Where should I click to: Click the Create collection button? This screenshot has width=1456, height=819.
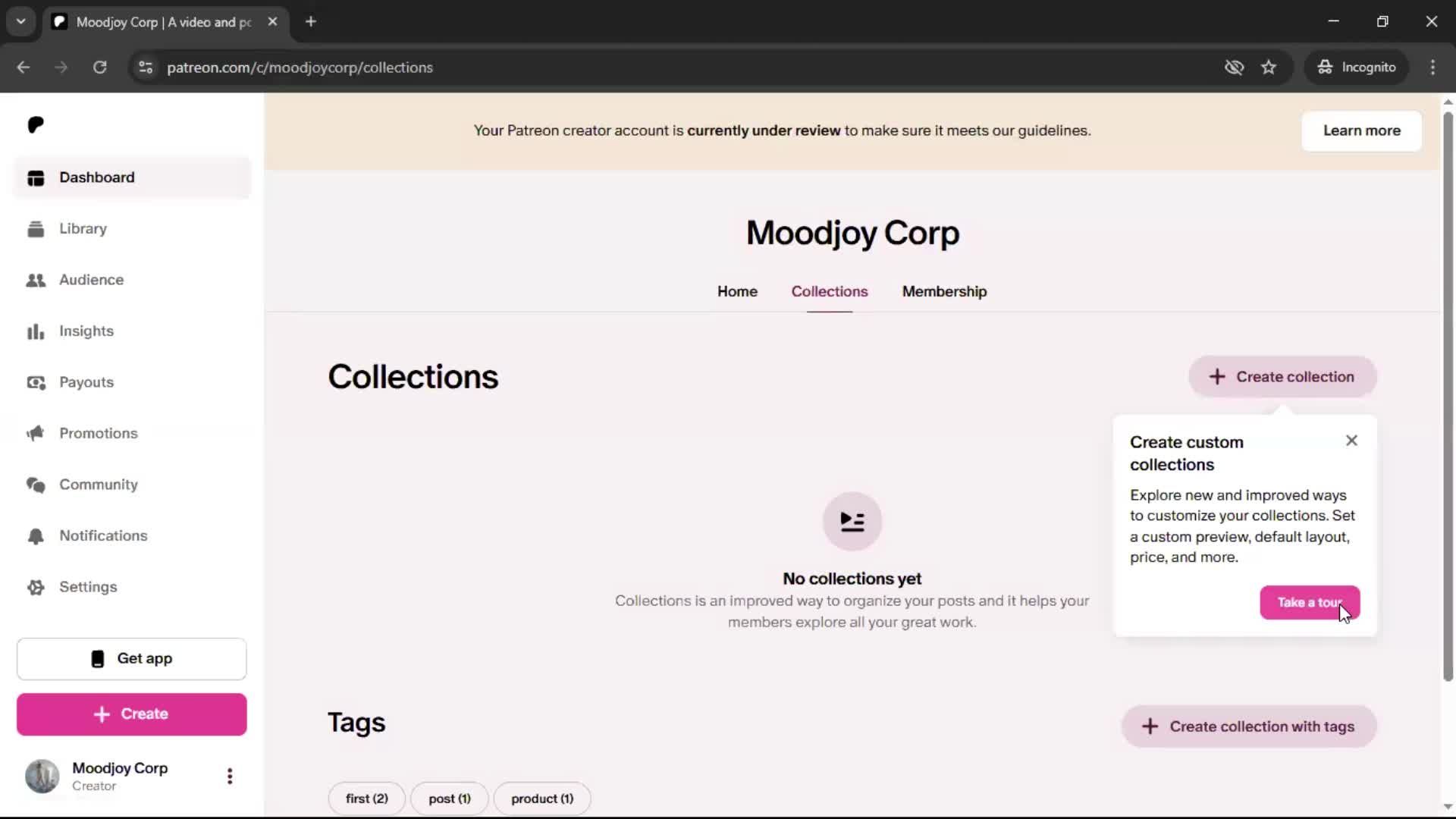tap(1282, 377)
